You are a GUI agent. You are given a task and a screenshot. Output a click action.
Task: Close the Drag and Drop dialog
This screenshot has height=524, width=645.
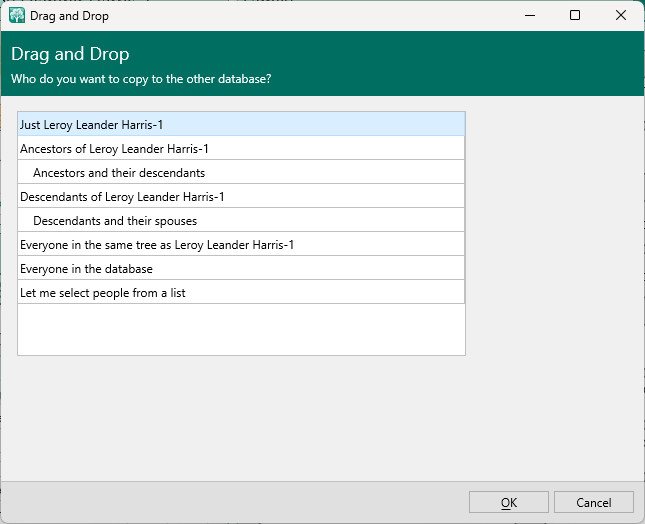point(621,15)
